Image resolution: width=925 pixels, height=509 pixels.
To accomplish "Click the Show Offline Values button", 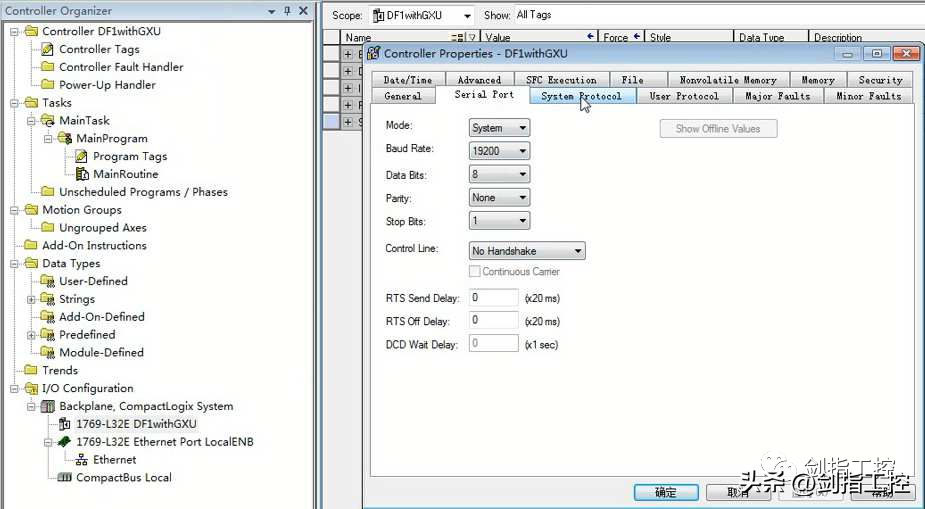I will (x=718, y=129).
